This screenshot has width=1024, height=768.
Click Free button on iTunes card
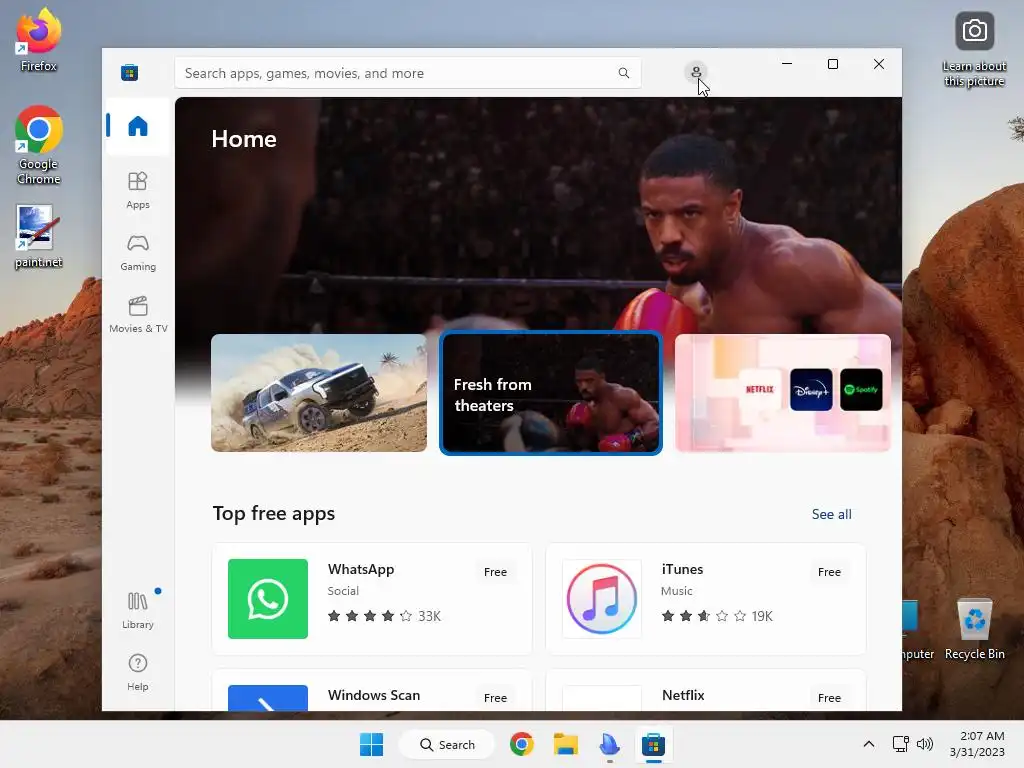(829, 572)
